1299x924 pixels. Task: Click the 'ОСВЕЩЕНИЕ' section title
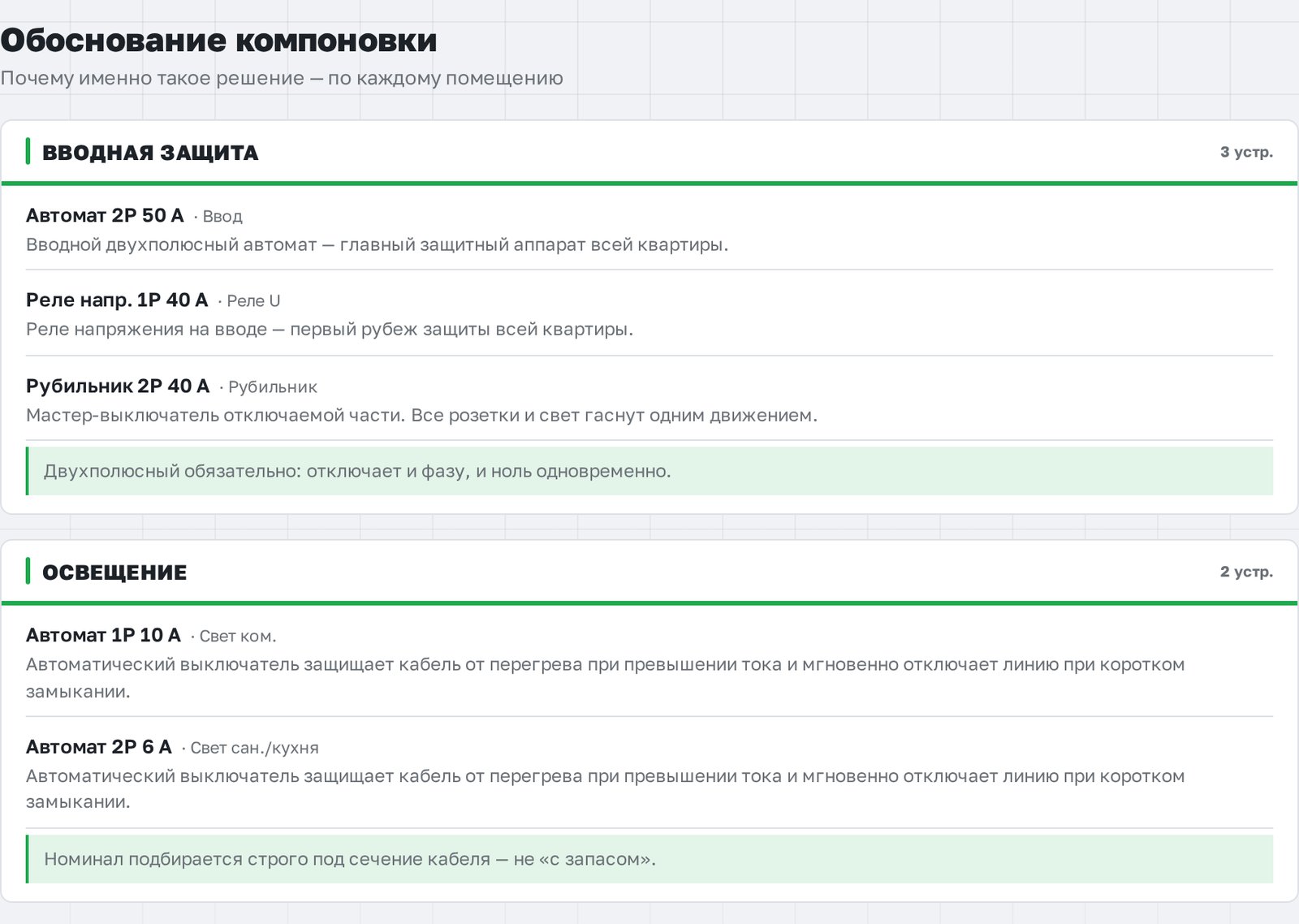[114, 572]
